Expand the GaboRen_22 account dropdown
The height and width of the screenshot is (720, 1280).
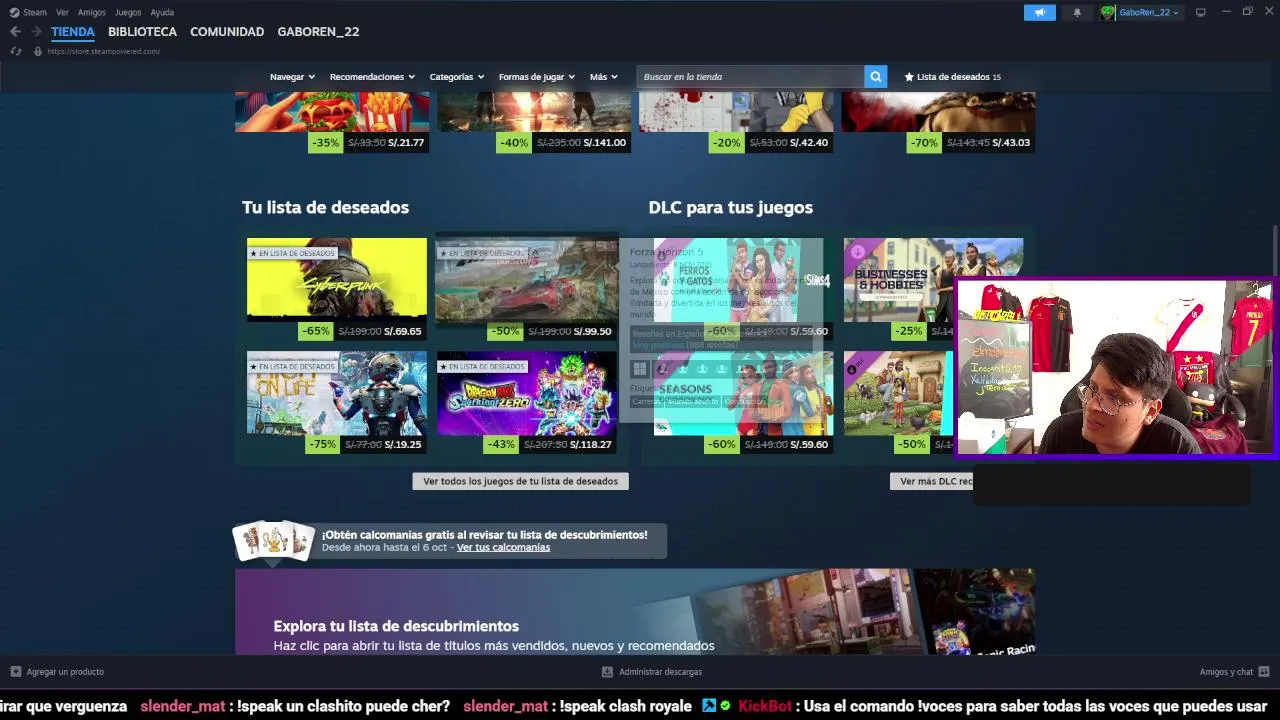pyautogui.click(x=1149, y=12)
